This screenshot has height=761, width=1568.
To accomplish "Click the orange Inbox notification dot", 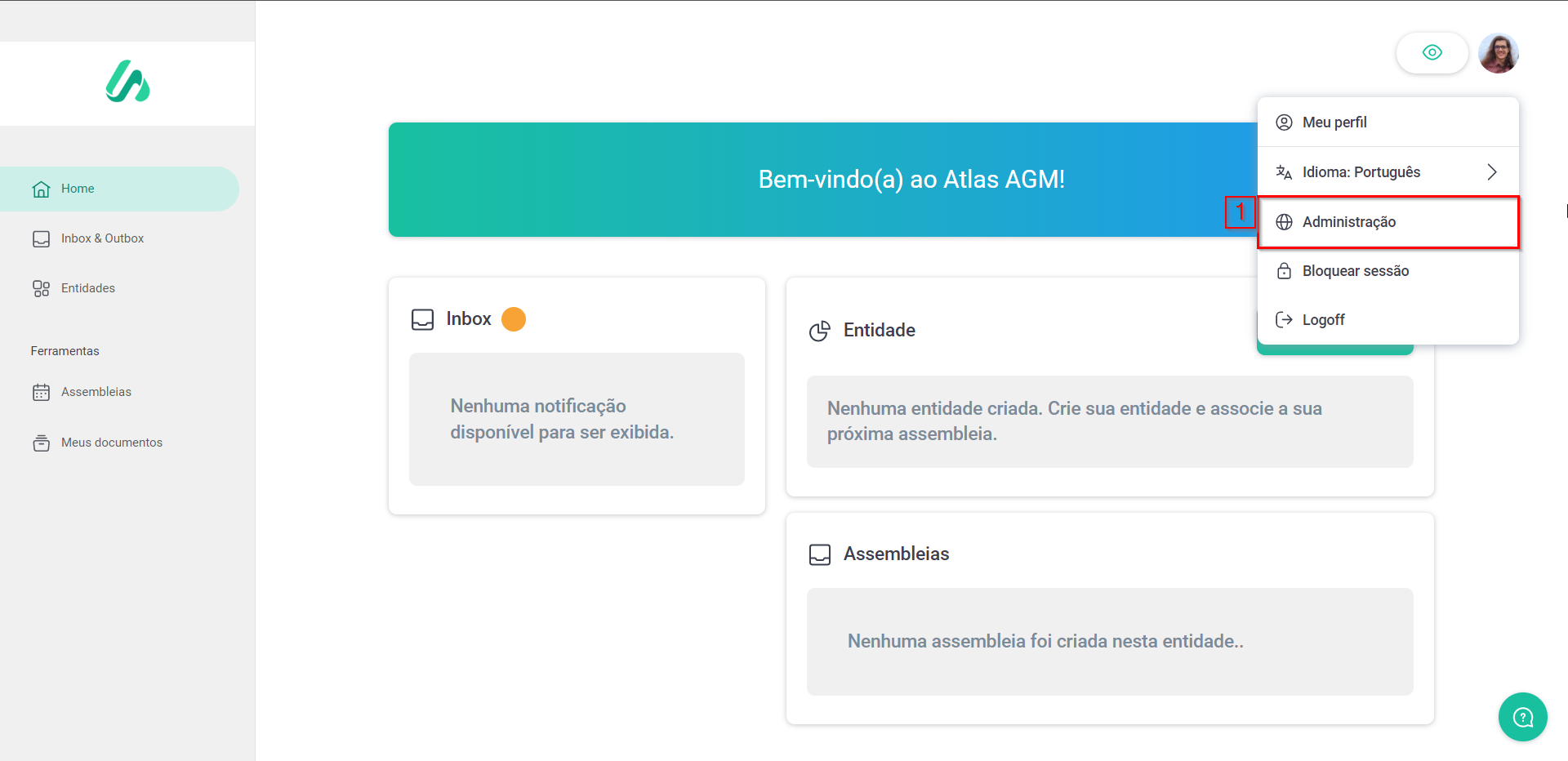I will point(514,319).
